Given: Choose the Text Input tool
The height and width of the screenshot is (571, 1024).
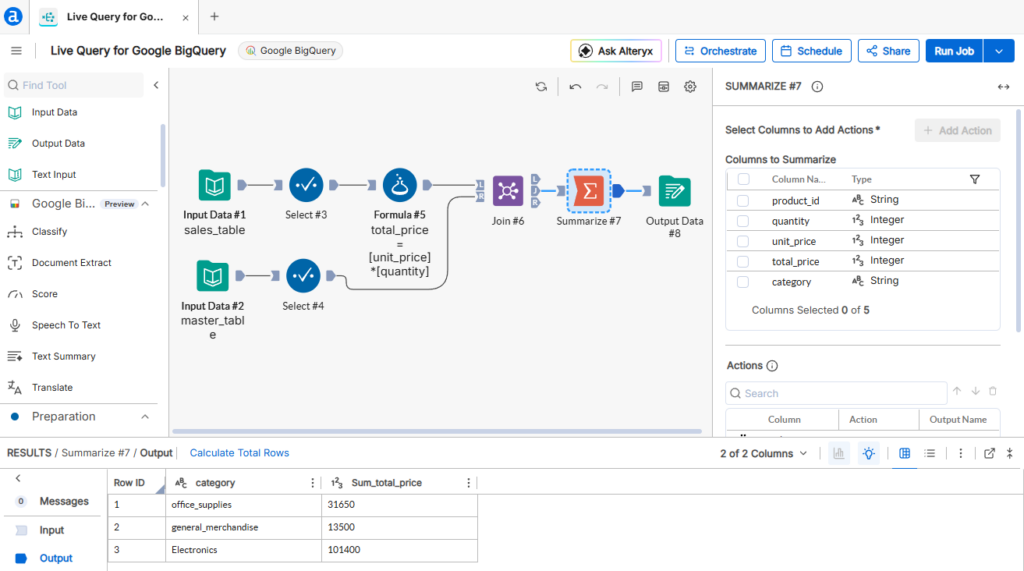Looking at the screenshot, I should 54,174.
